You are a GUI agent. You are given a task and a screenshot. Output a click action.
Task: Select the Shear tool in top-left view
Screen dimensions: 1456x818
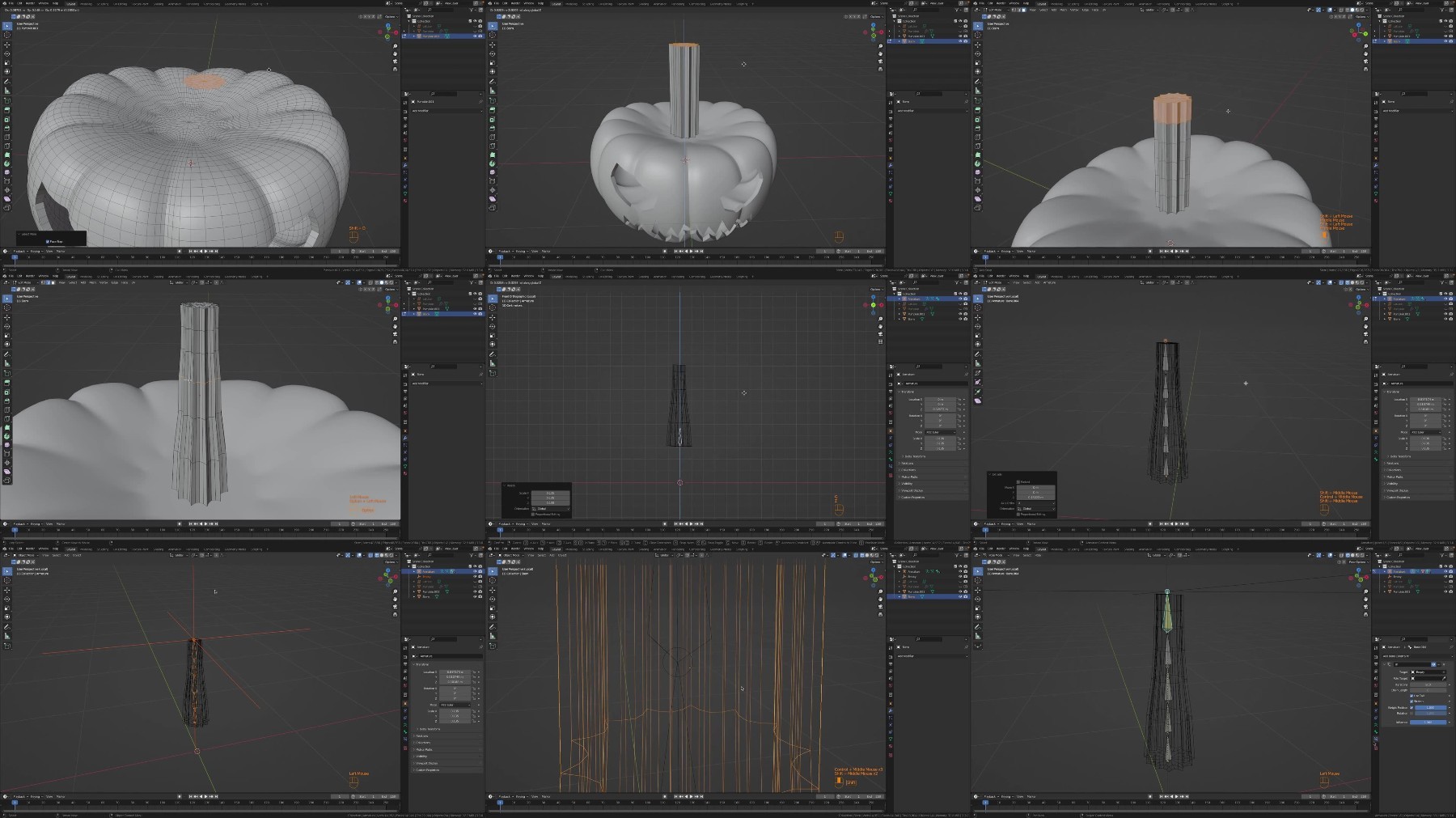click(7, 199)
